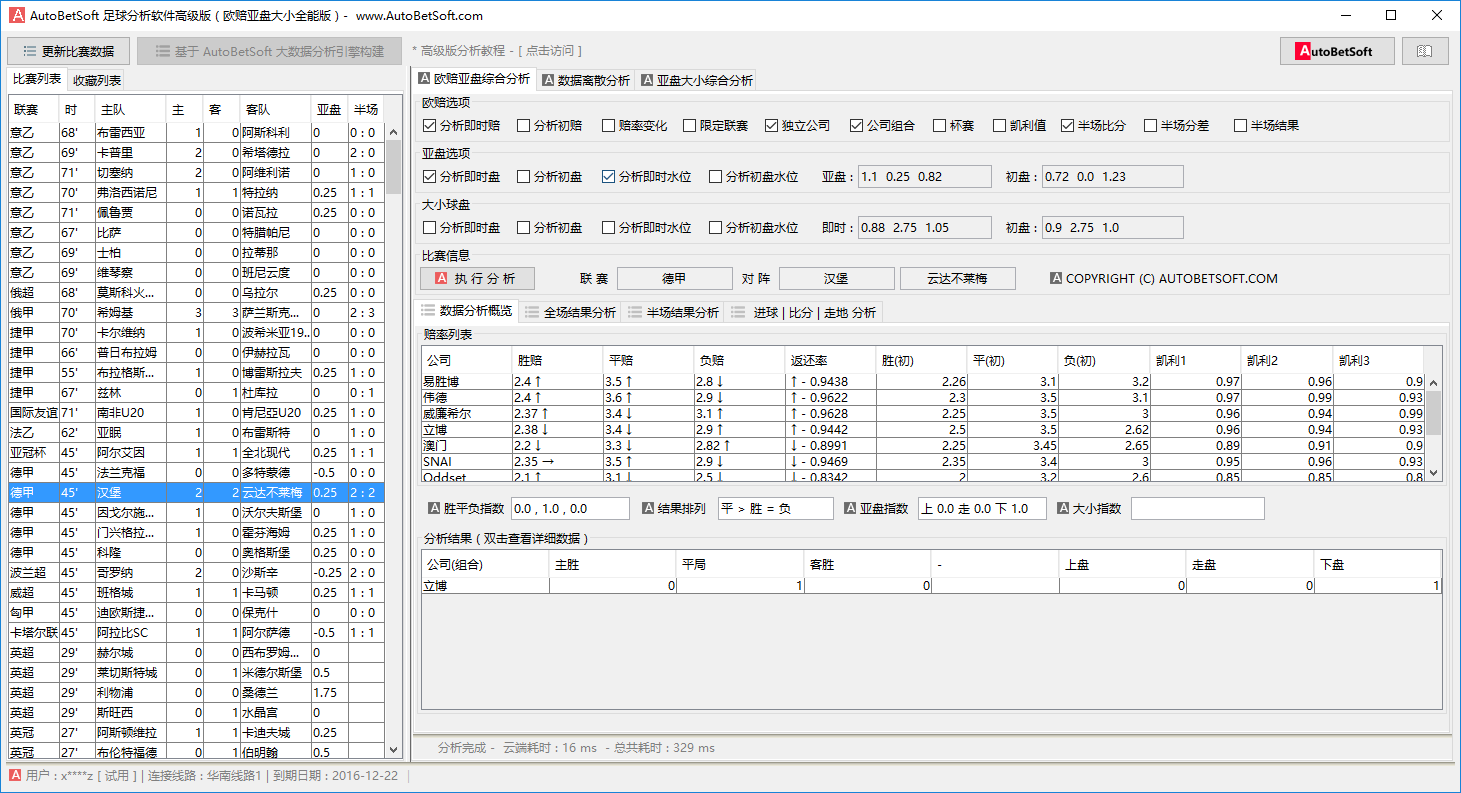Select the SNAI row in odds table
This screenshot has width=1461, height=793.
pyautogui.click(x=923, y=462)
